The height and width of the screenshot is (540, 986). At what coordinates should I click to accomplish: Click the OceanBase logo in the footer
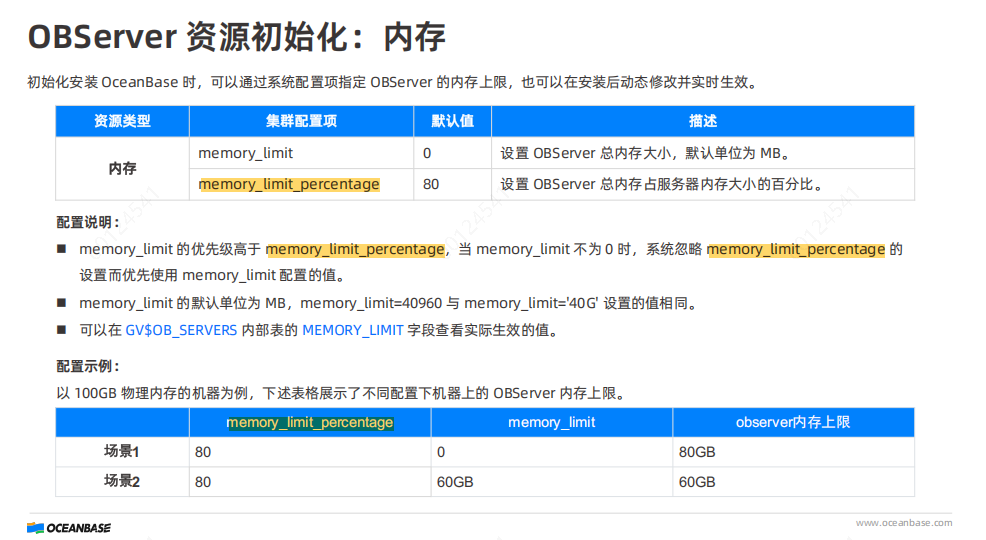pos(69,527)
